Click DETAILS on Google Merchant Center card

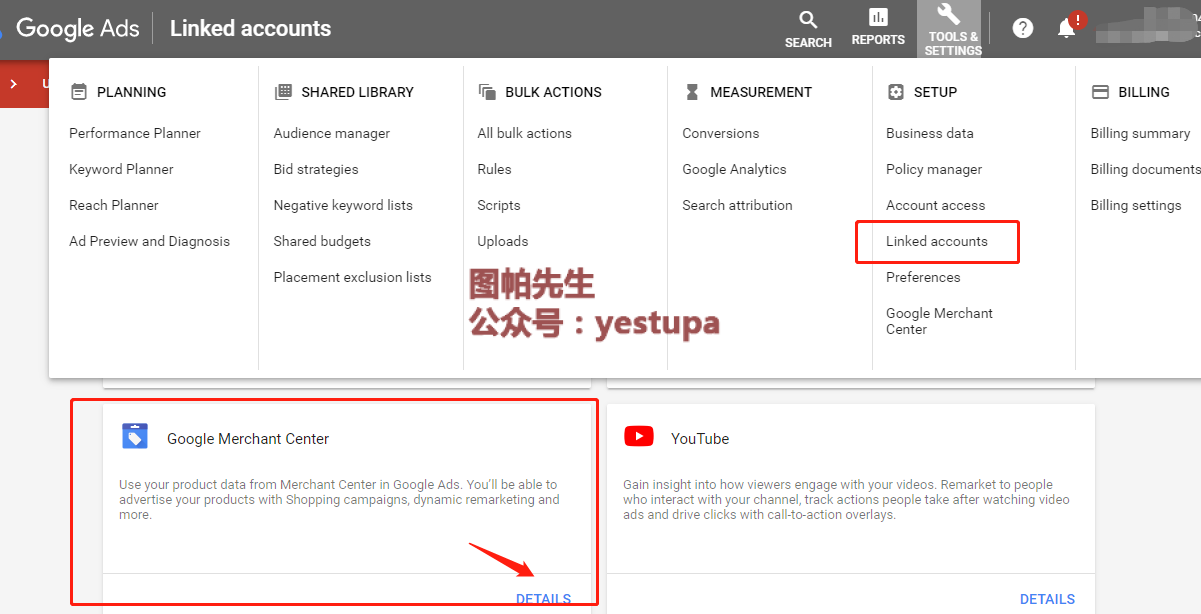(x=544, y=599)
